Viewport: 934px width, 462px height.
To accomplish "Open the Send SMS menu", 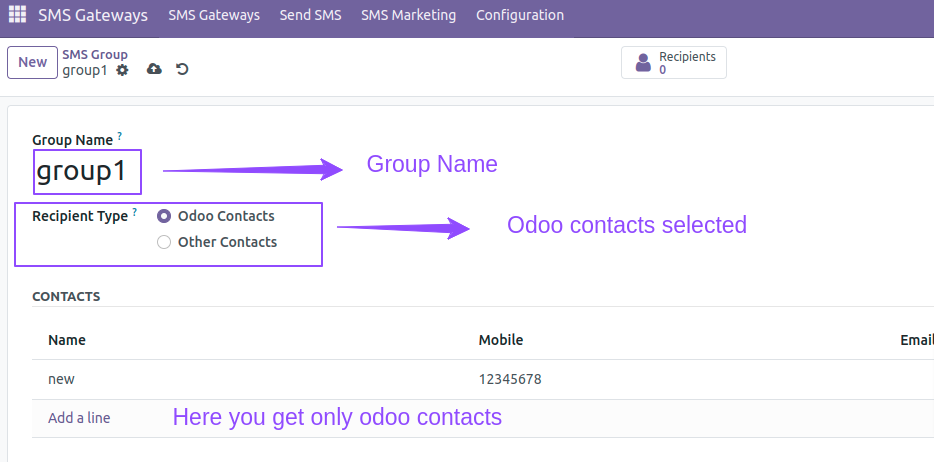I will [x=310, y=15].
